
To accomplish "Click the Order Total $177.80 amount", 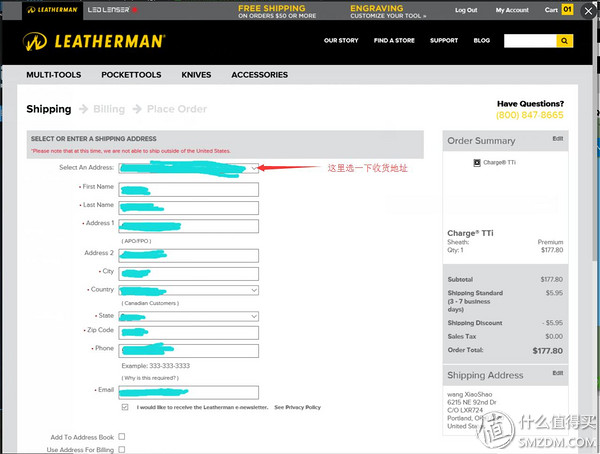I will coord(548,351).
